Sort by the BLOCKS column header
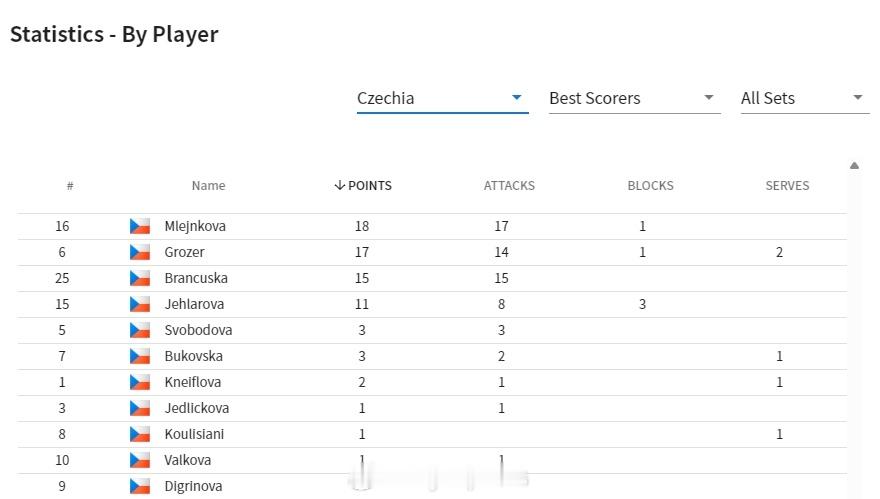The height and width of the screenshot is (499, 880). [x=650, y=186]
